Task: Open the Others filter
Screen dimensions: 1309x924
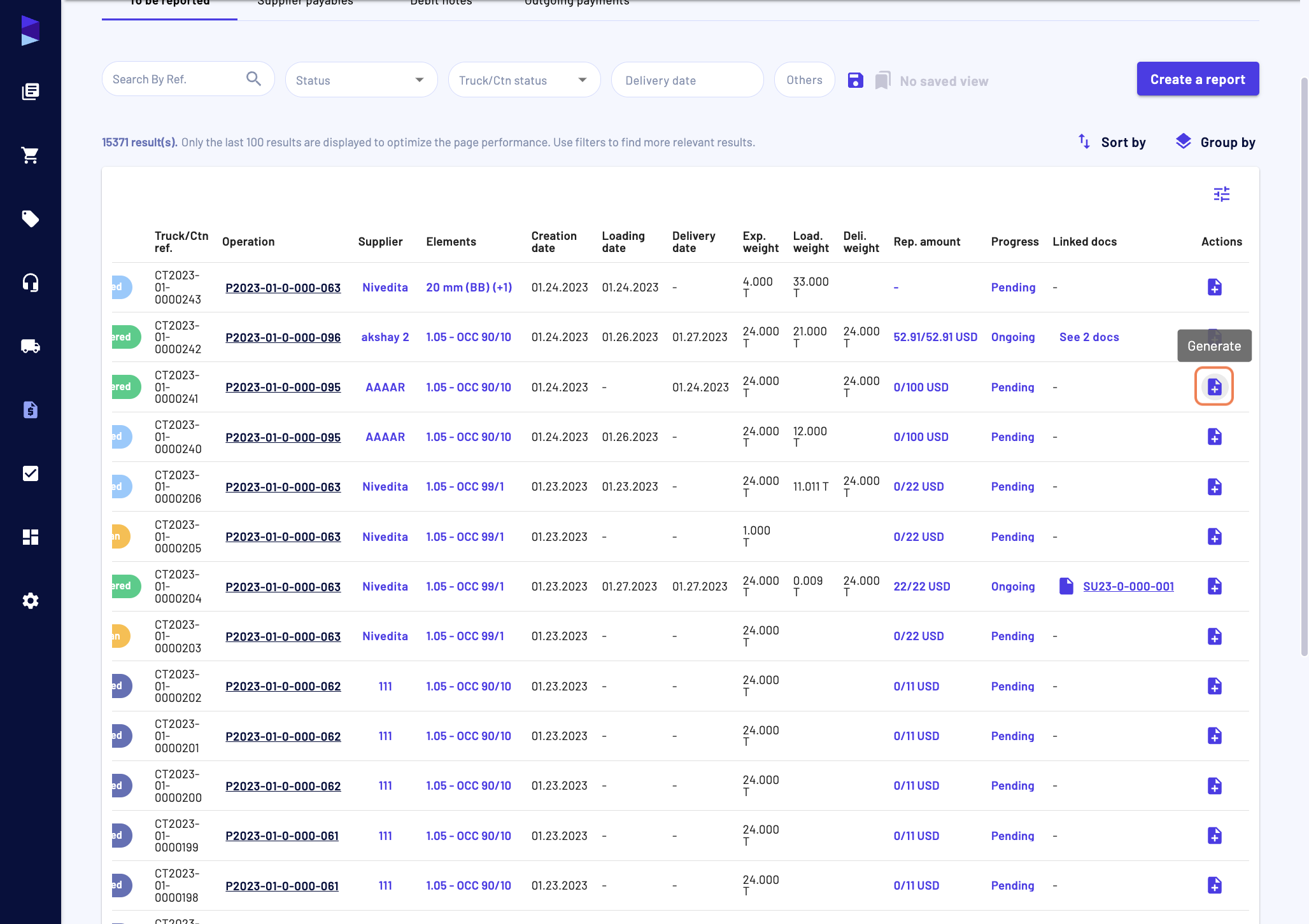Action: point(804,80)
